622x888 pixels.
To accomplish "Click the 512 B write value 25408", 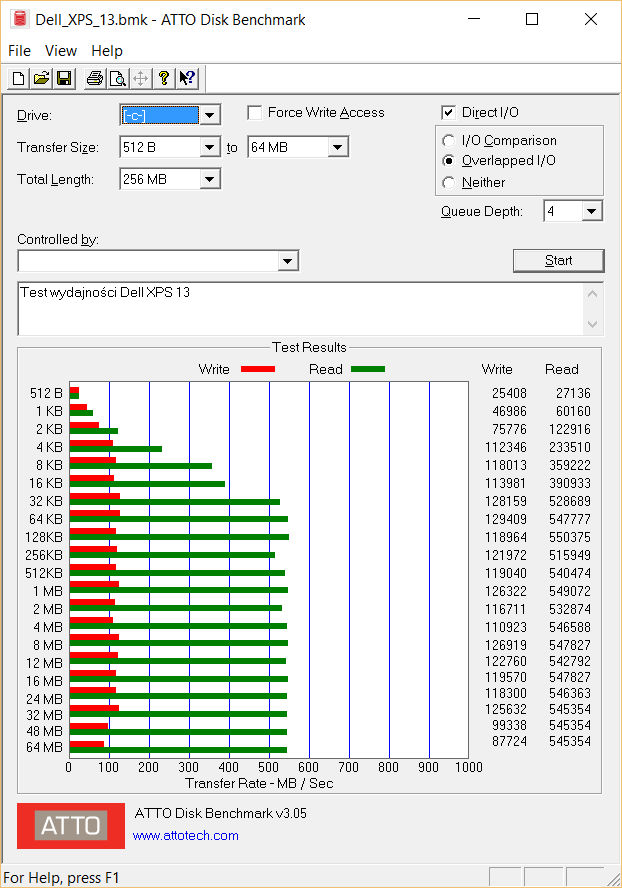I will tap(509, 393).
